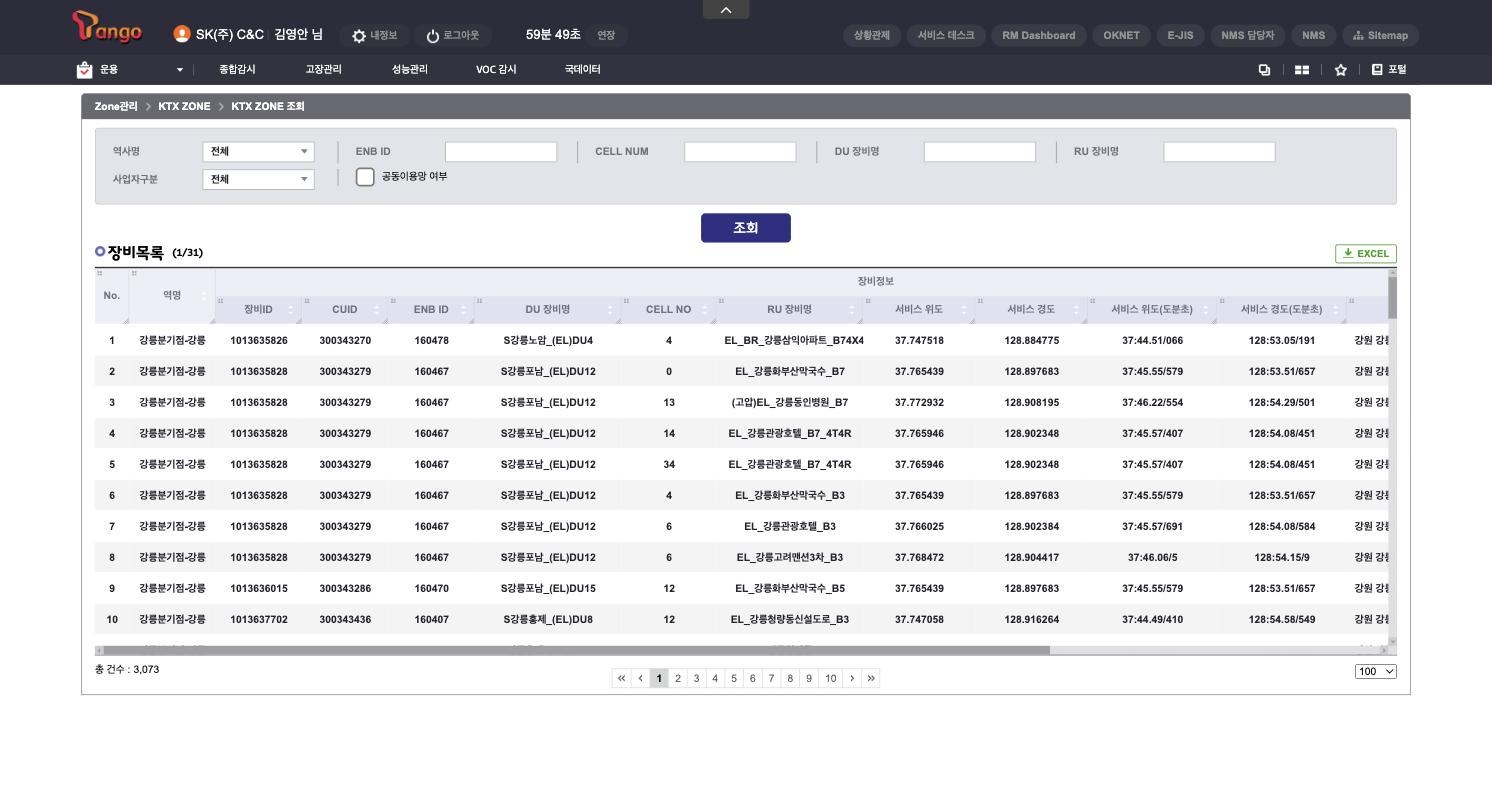Open the 사업자구분 dropdown
The width and height of the screenshot is (1492, 812).
[x=258, y=179]
